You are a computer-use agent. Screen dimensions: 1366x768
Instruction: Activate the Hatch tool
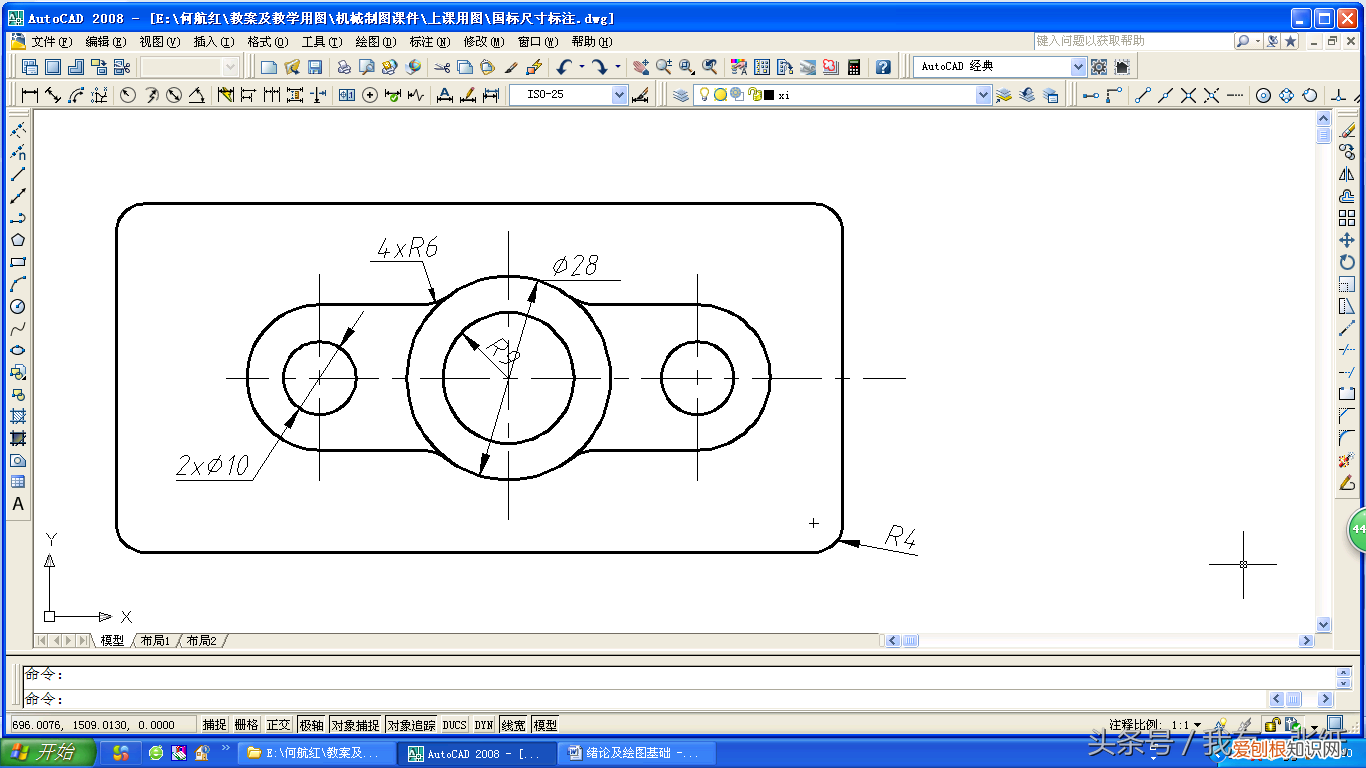18,416
